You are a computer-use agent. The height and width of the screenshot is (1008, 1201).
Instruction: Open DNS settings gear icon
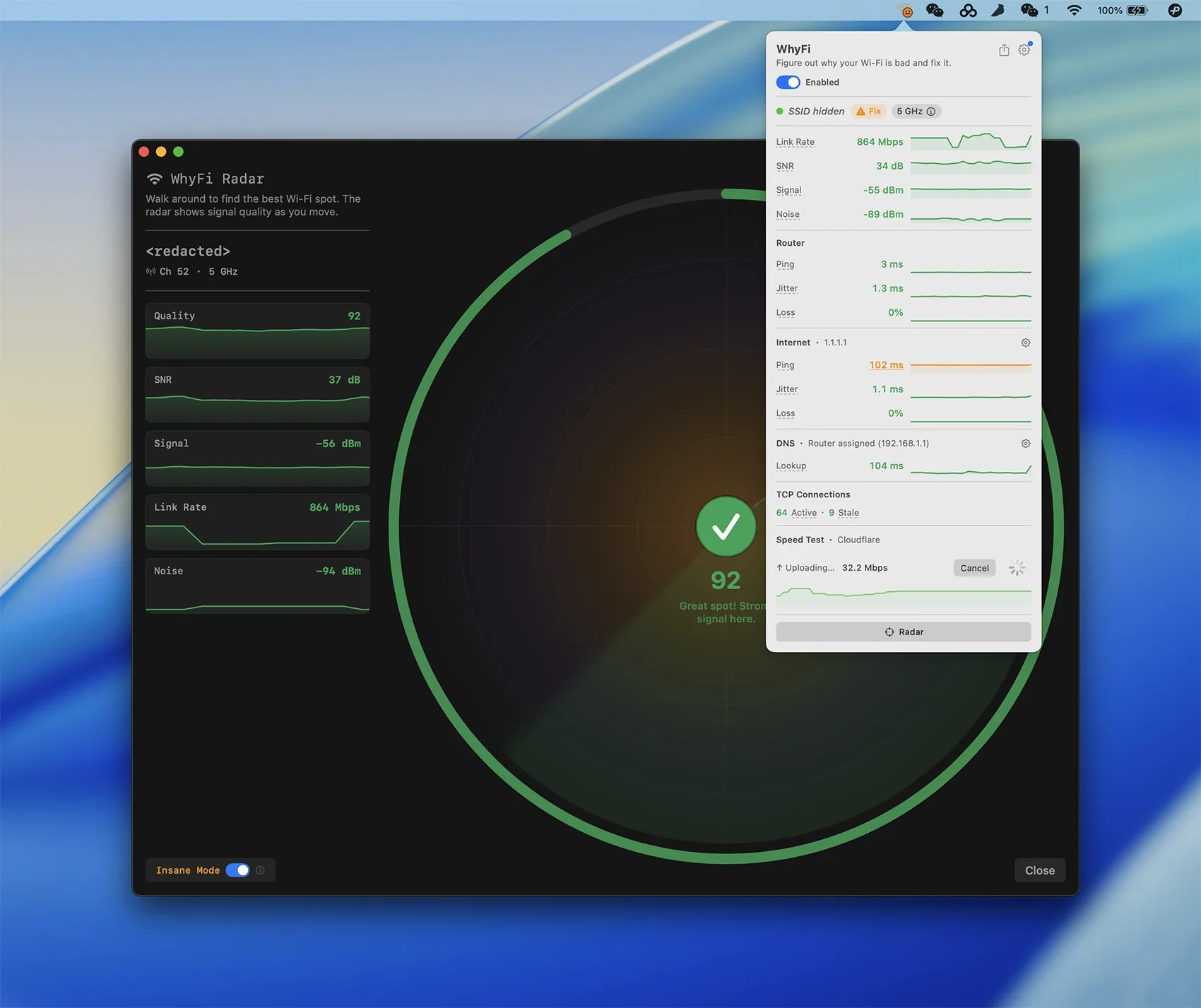coord(1025,444)
